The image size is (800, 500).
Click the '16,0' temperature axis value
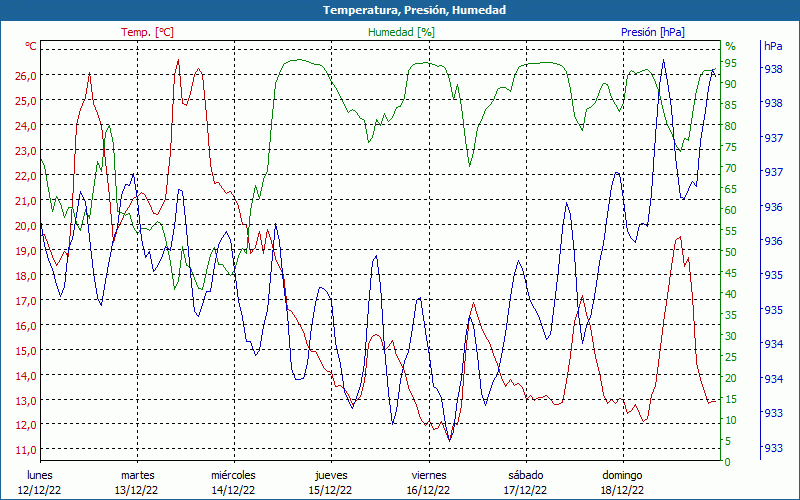pos(25,326)
